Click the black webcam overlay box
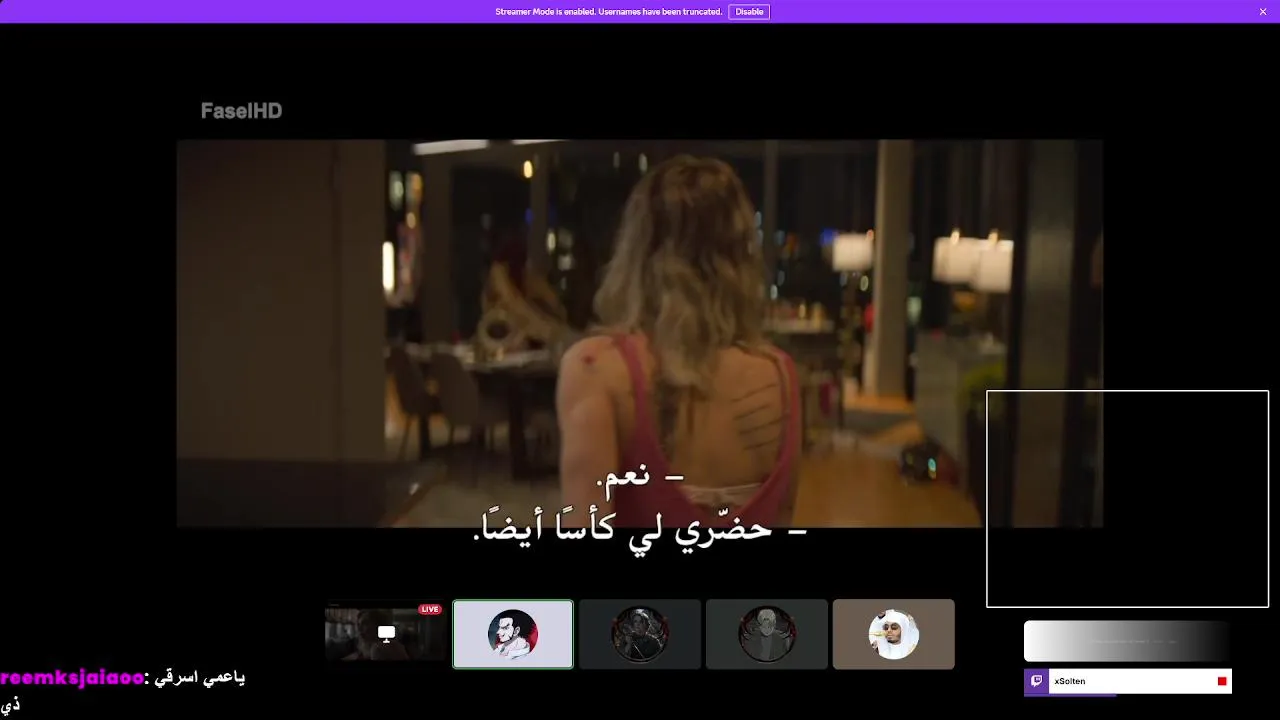This screenshot has height=720, width=1280. click(1127, 499)
